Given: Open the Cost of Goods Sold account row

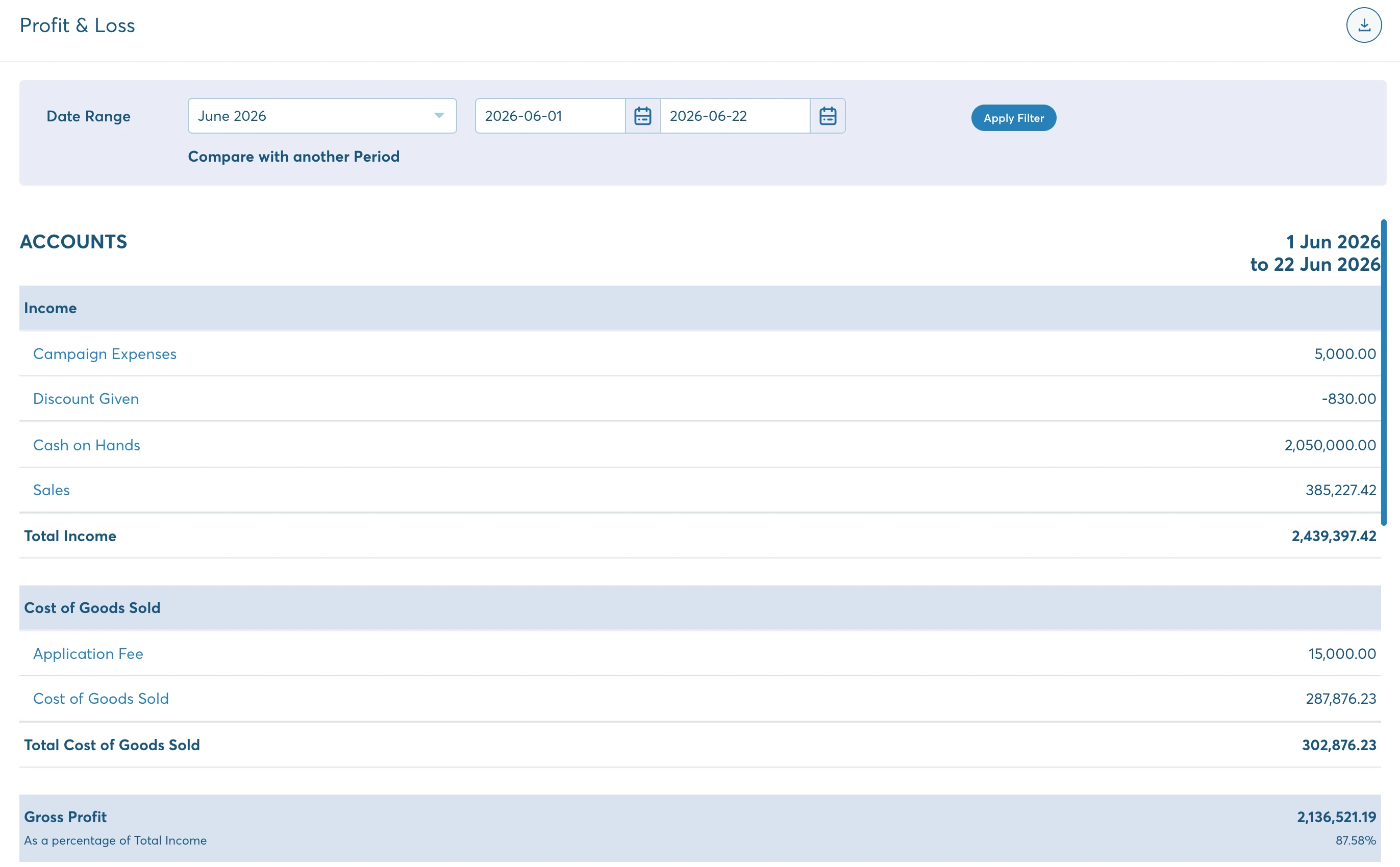Looking at the screenshot, I should 101,698.
